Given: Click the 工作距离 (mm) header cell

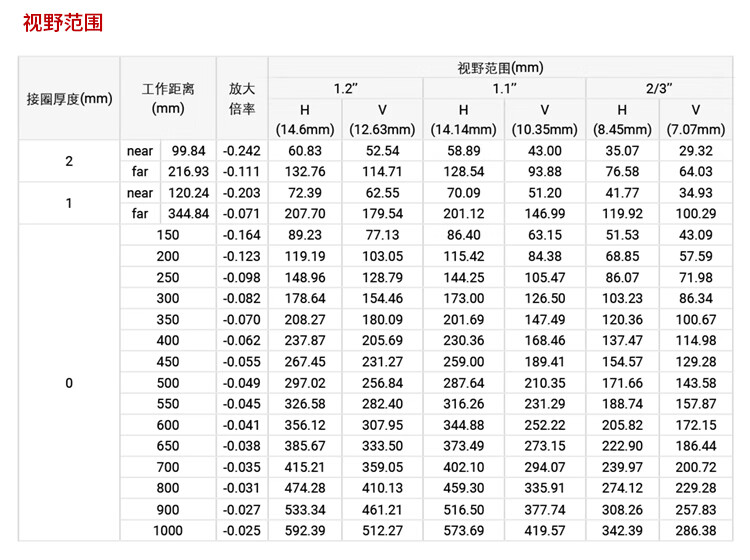Looking at the screenshot, I should click(168, 98).
